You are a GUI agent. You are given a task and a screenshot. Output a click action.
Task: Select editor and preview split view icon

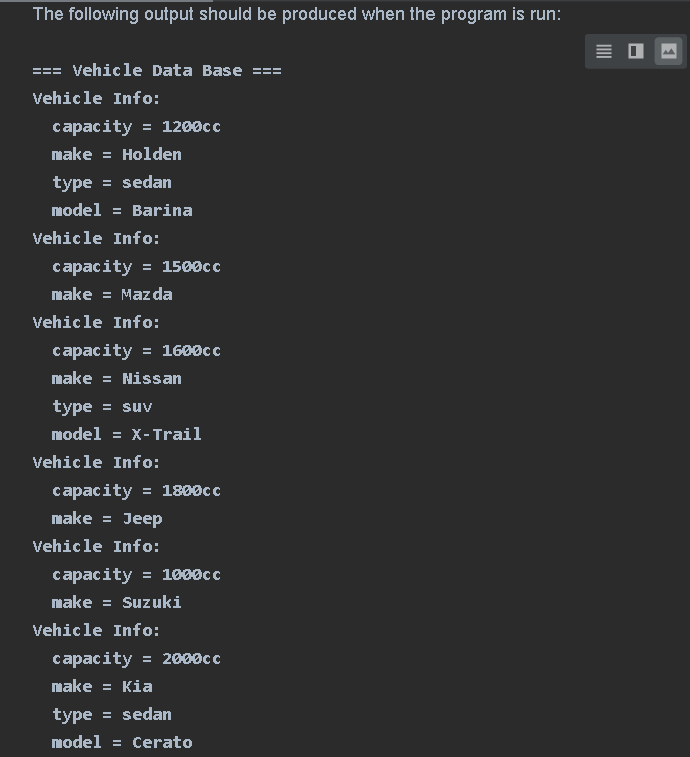pyautogui.click(x=636, y=51)
